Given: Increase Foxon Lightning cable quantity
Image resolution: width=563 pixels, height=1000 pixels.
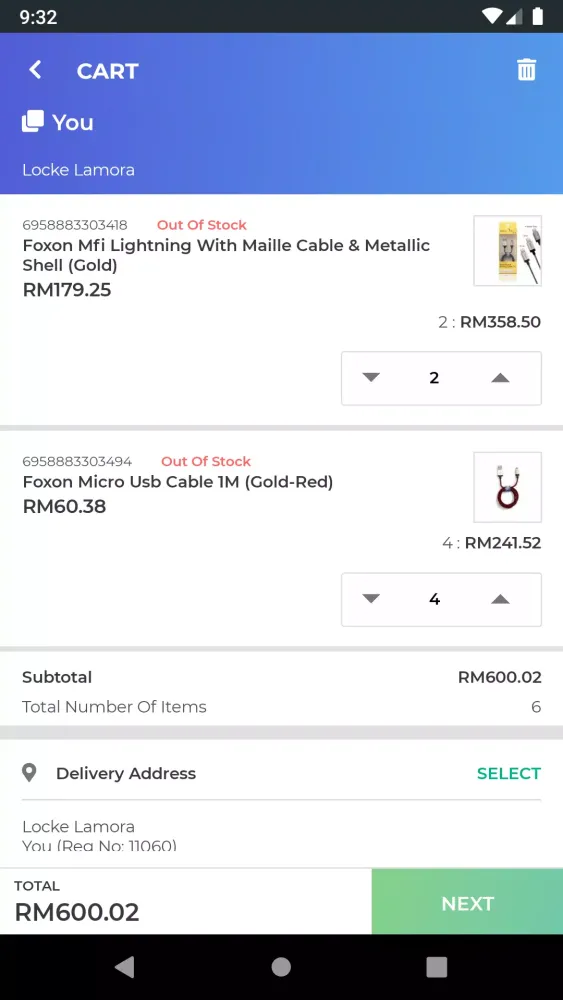Looking at the screenshot, I should 501,378.
